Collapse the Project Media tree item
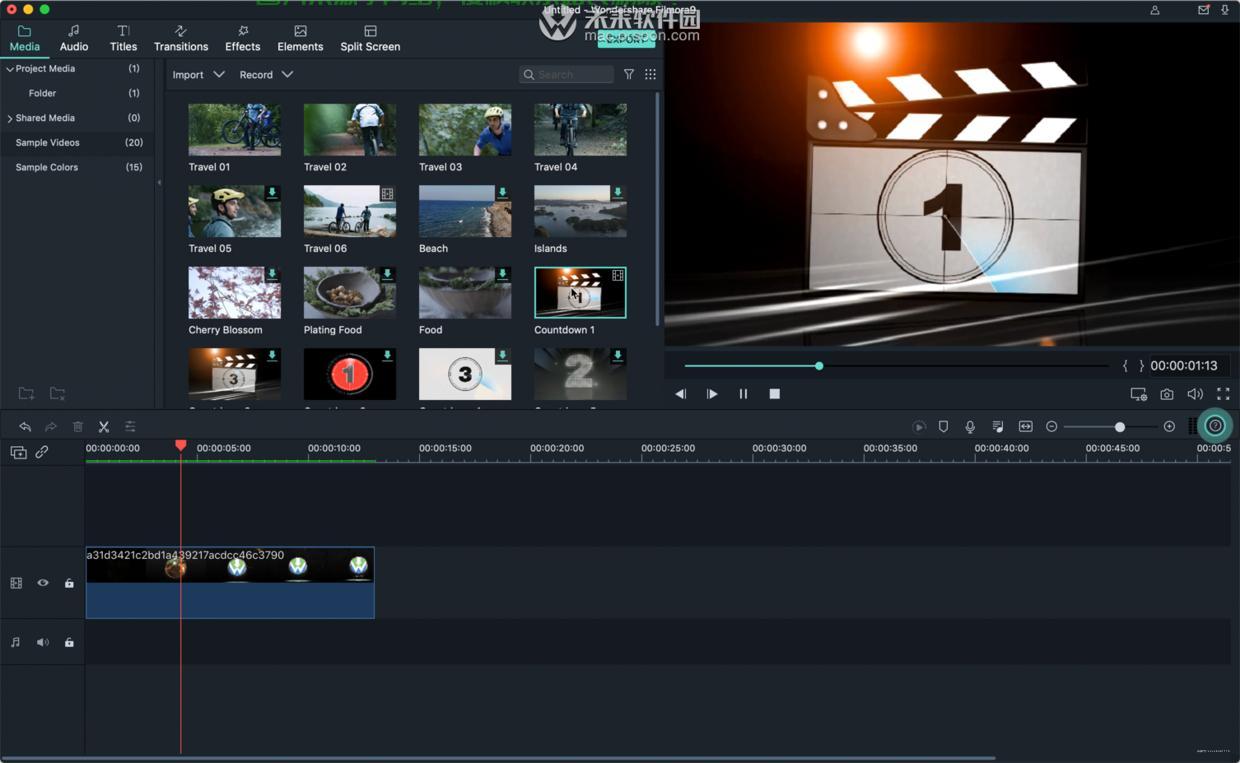Viewport: 1240px width, 763px height. (x=10, y=69)
